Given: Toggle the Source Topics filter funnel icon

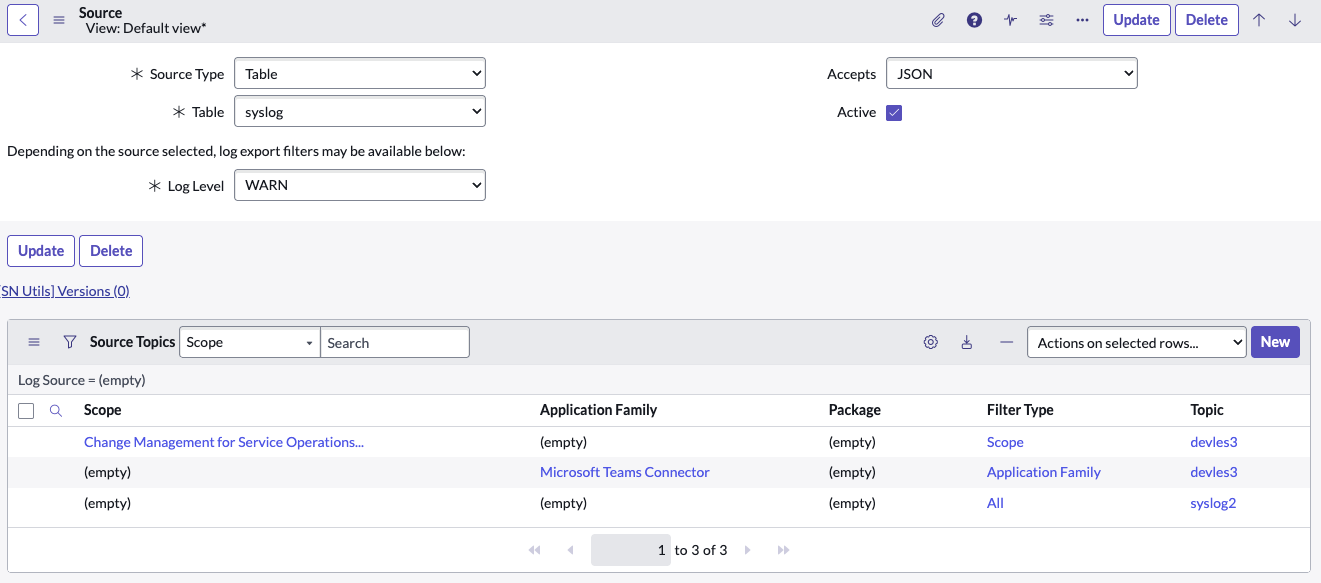Looking at the screenshot, I should coord(70,342).
